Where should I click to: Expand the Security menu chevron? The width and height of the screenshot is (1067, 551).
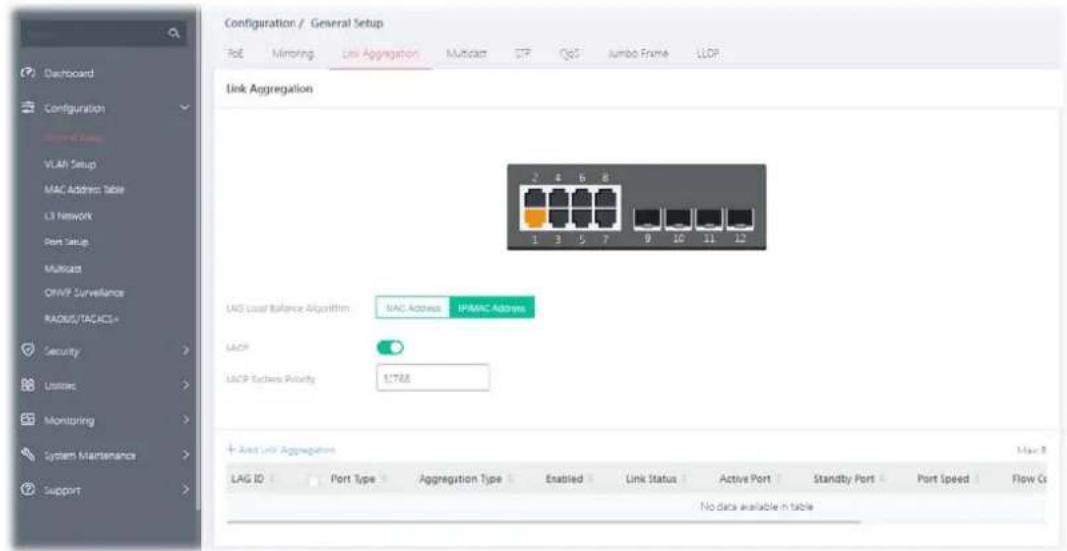click(x=186, y=350)
